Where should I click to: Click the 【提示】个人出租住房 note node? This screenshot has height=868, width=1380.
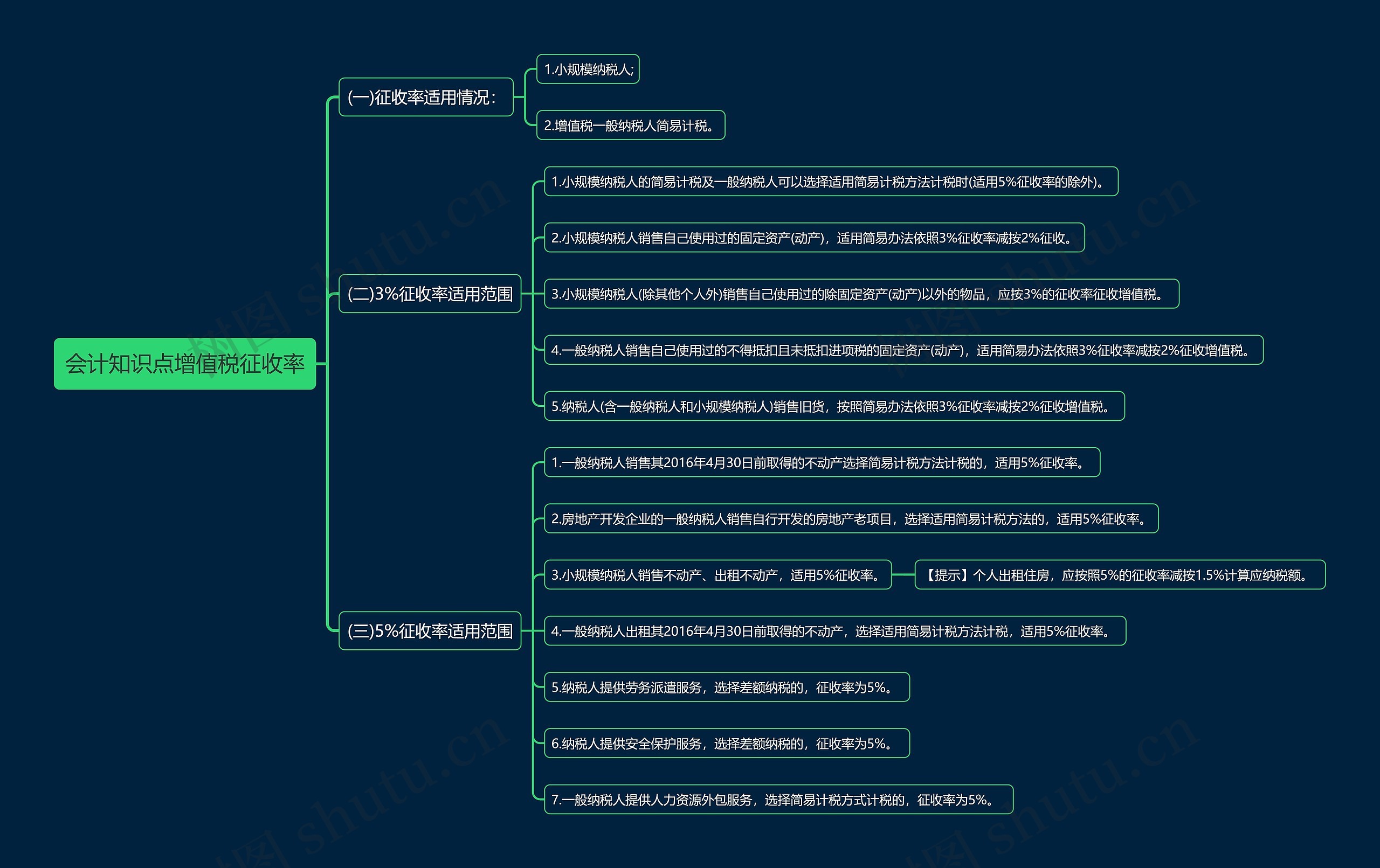point(1119,575)
